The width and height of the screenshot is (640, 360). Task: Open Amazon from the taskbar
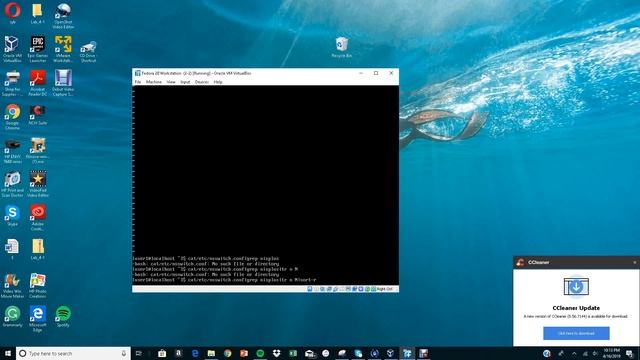[178, 353]
